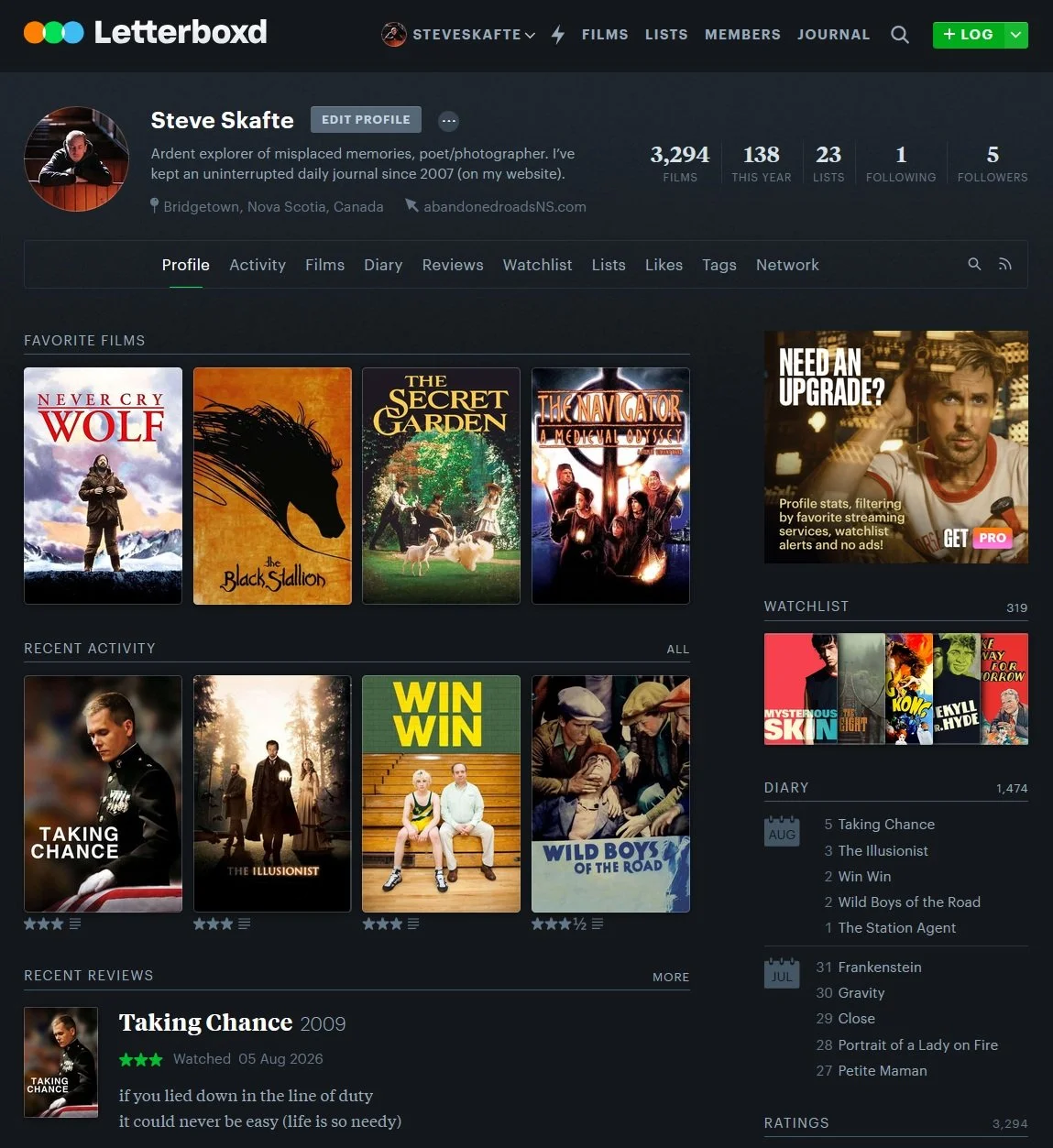Open the abandonedroadsNS.com website link
1053x1148 pixels.
[505, 207]
